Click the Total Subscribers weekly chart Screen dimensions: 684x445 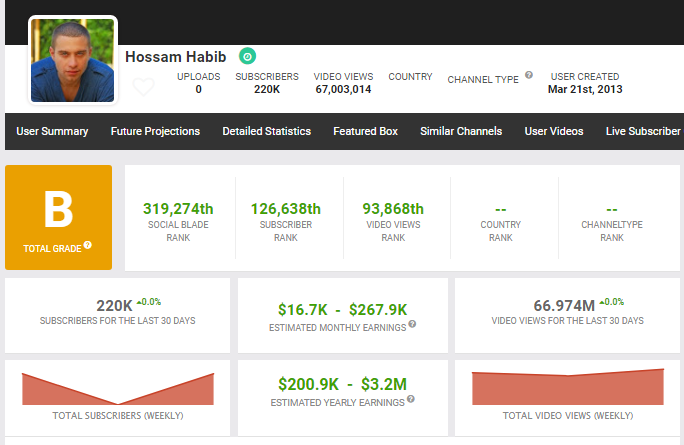(x=118, y=390)
